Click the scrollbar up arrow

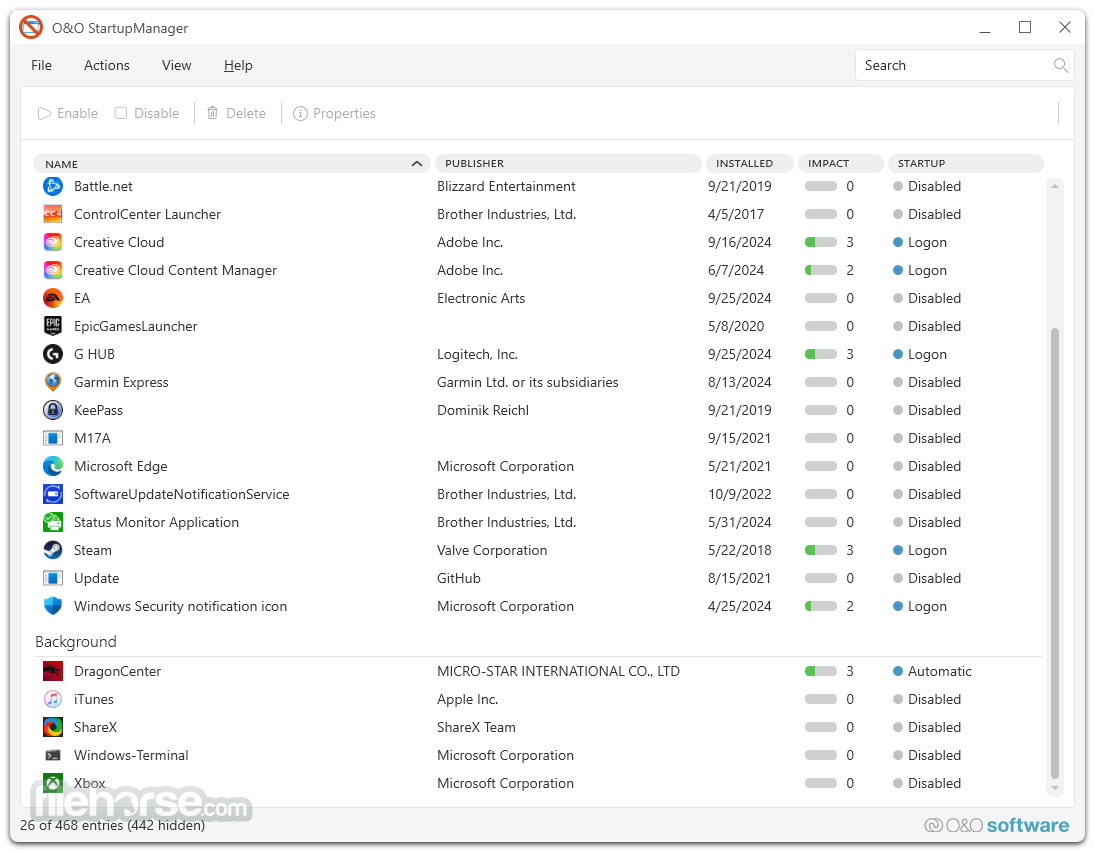pyautogui.click(x=1055, y=186)
